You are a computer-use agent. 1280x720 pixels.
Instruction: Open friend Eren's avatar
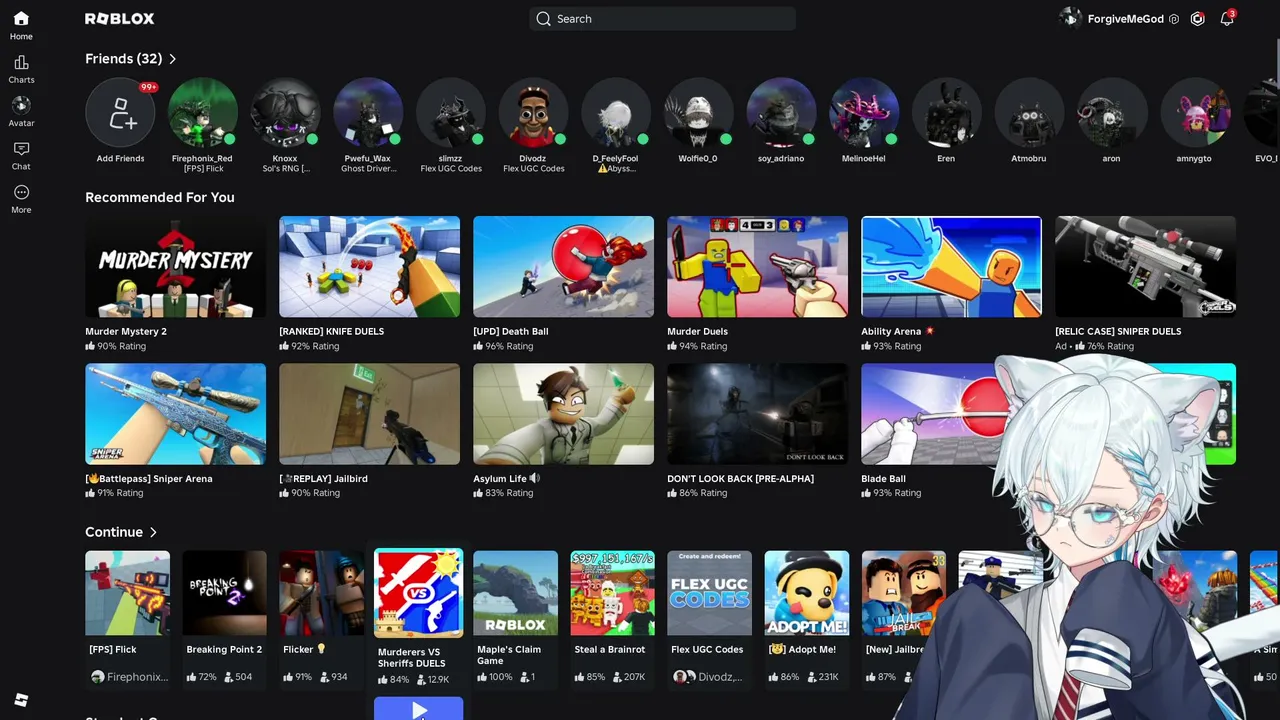pyautogui.click(x=946, y=113)
